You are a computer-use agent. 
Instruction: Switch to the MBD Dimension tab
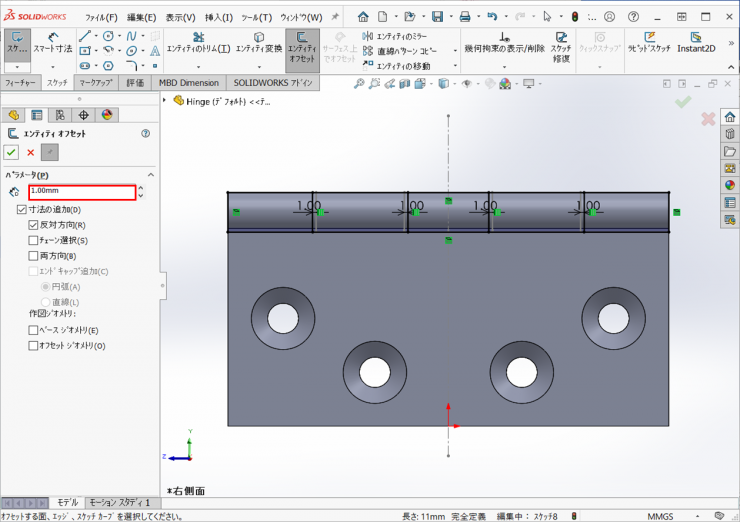tap(189, 83)
